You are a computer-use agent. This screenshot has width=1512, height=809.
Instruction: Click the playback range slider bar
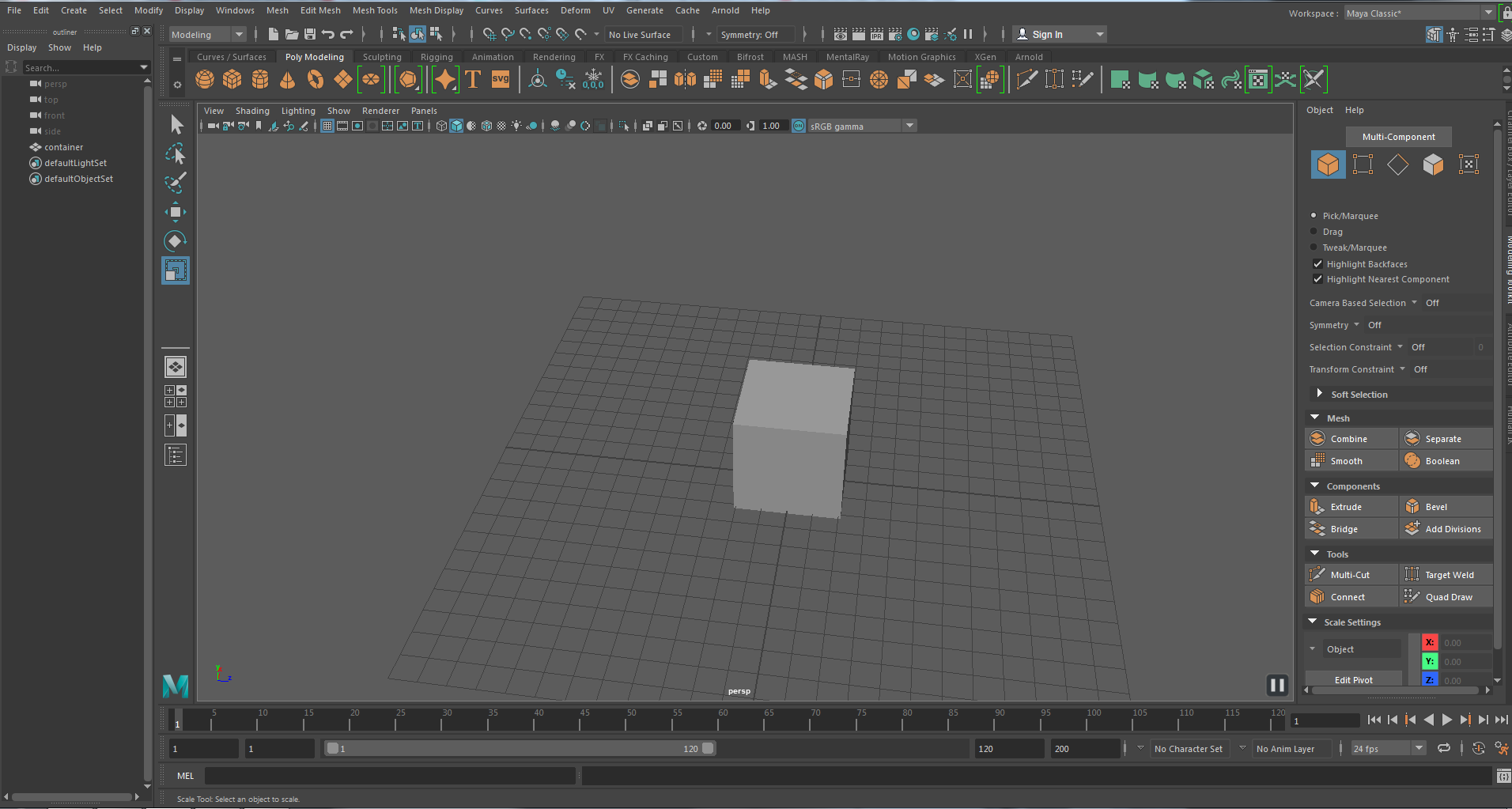520,748
